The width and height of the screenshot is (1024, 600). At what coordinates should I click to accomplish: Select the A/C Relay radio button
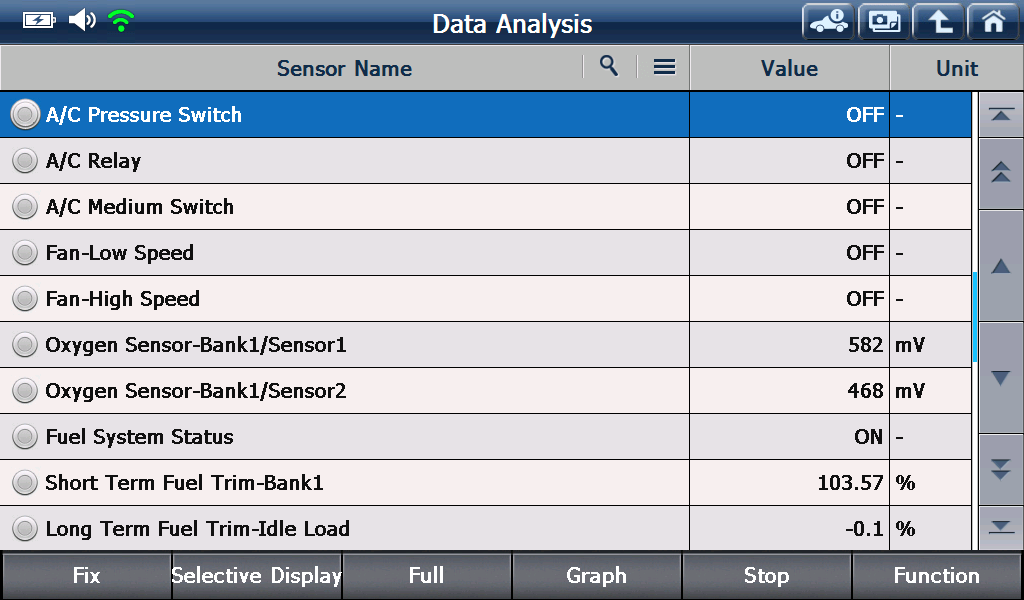click(x=25, y=161)
